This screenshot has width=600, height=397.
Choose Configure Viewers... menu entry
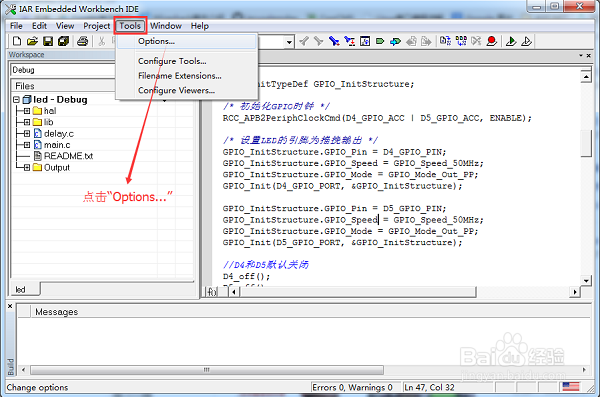(187, 90)
